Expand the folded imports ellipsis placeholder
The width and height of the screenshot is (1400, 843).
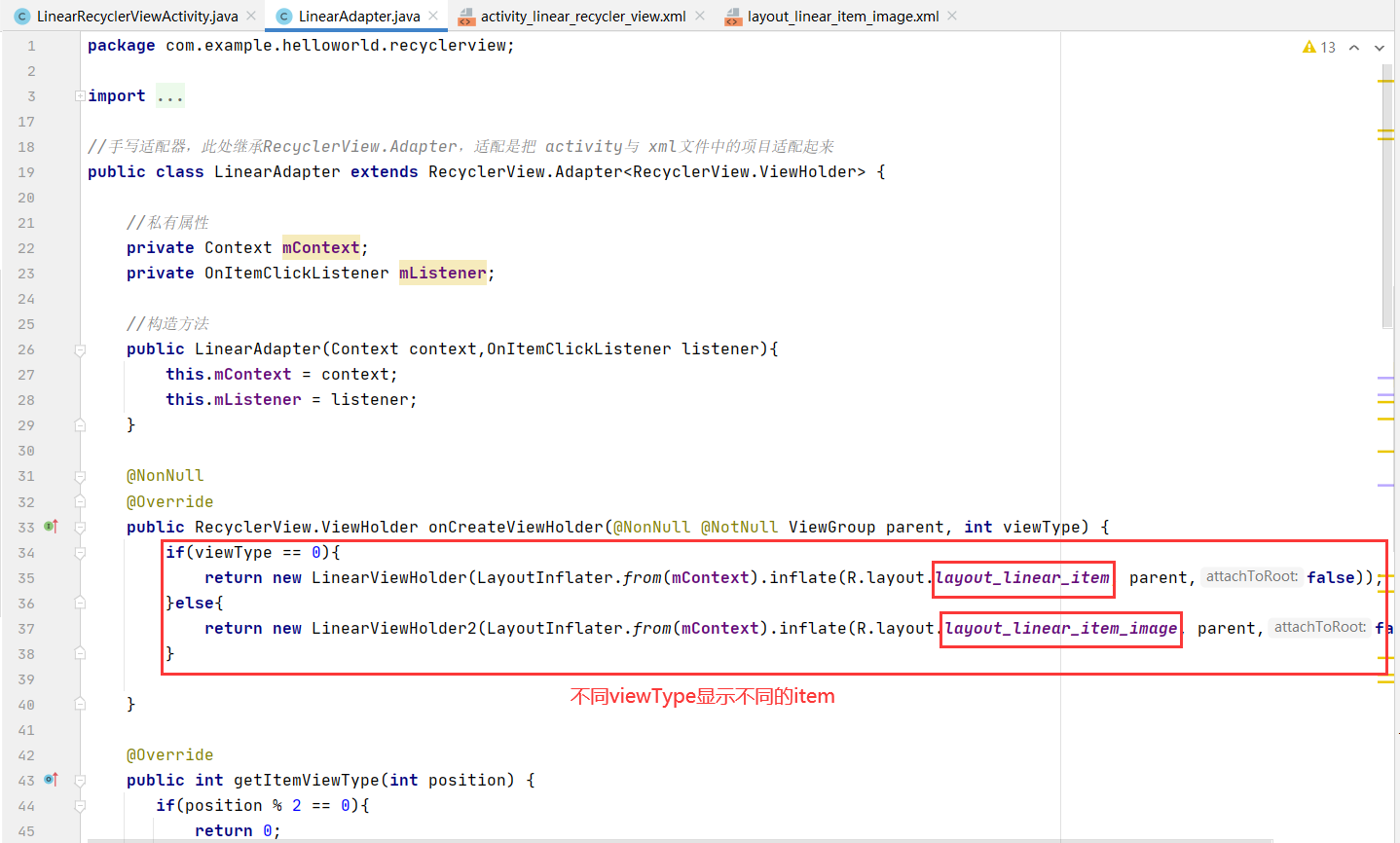170,95
